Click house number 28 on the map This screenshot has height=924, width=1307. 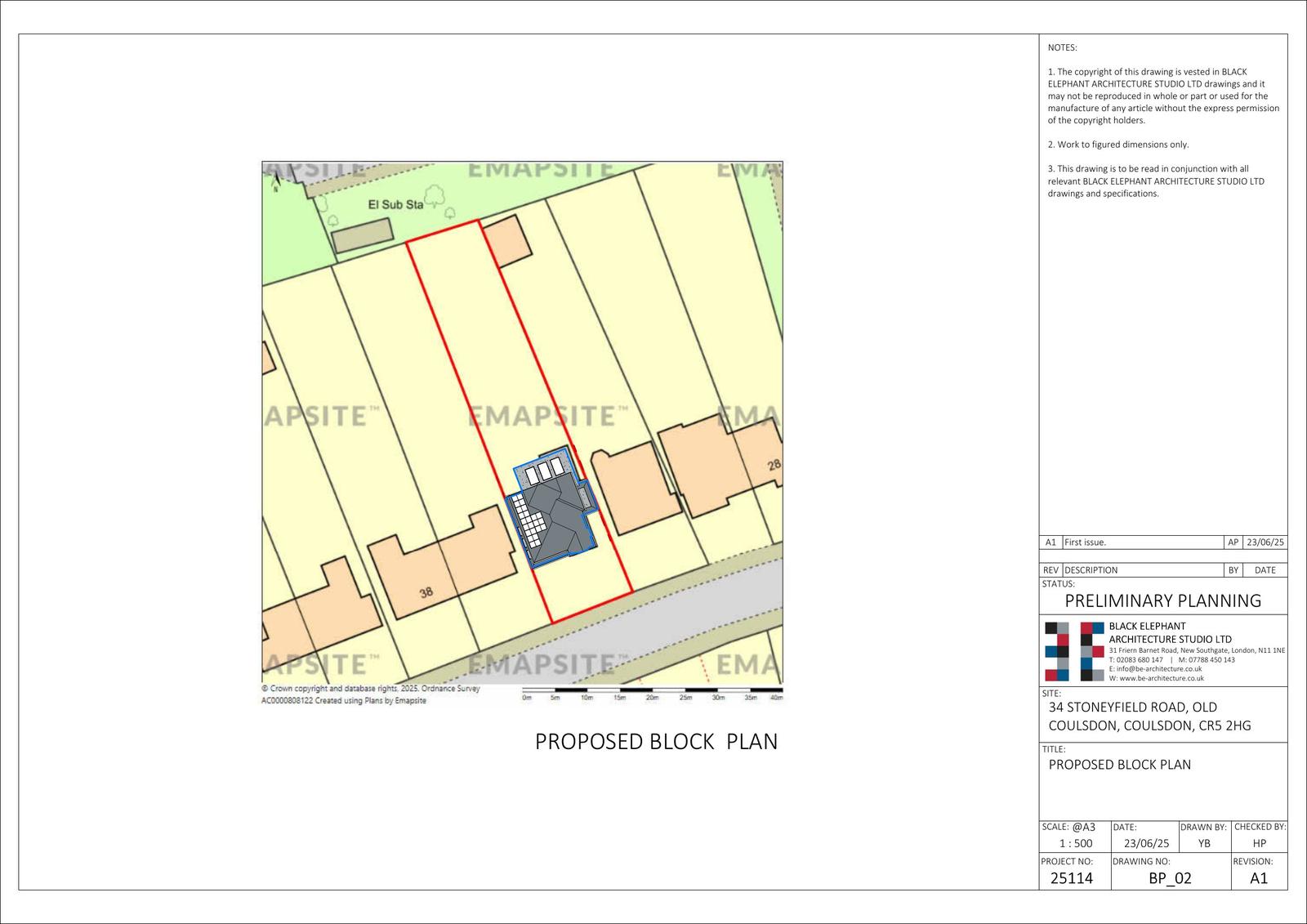coord(774,466)
